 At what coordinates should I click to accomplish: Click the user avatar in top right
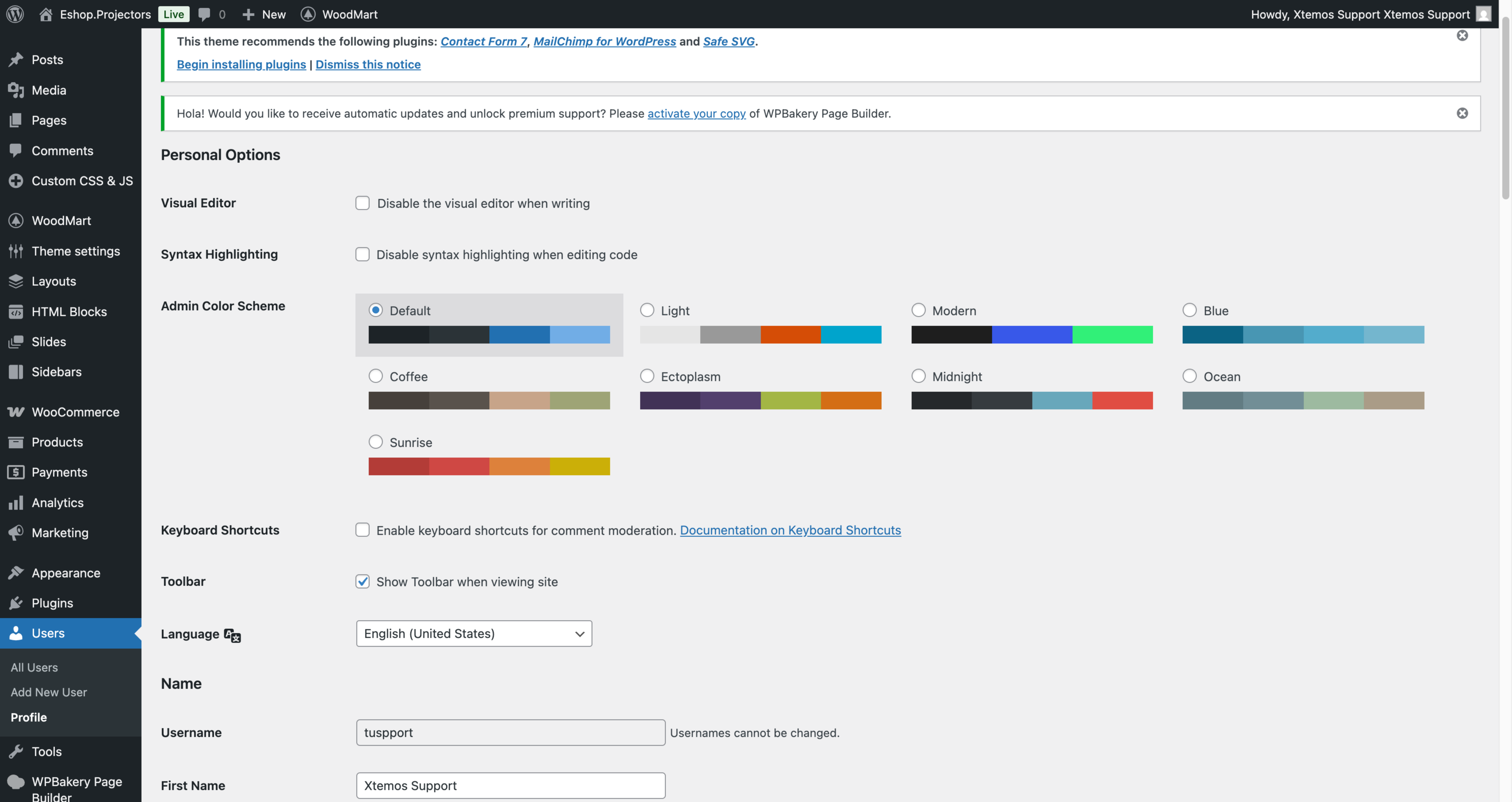coord(1483,14)
